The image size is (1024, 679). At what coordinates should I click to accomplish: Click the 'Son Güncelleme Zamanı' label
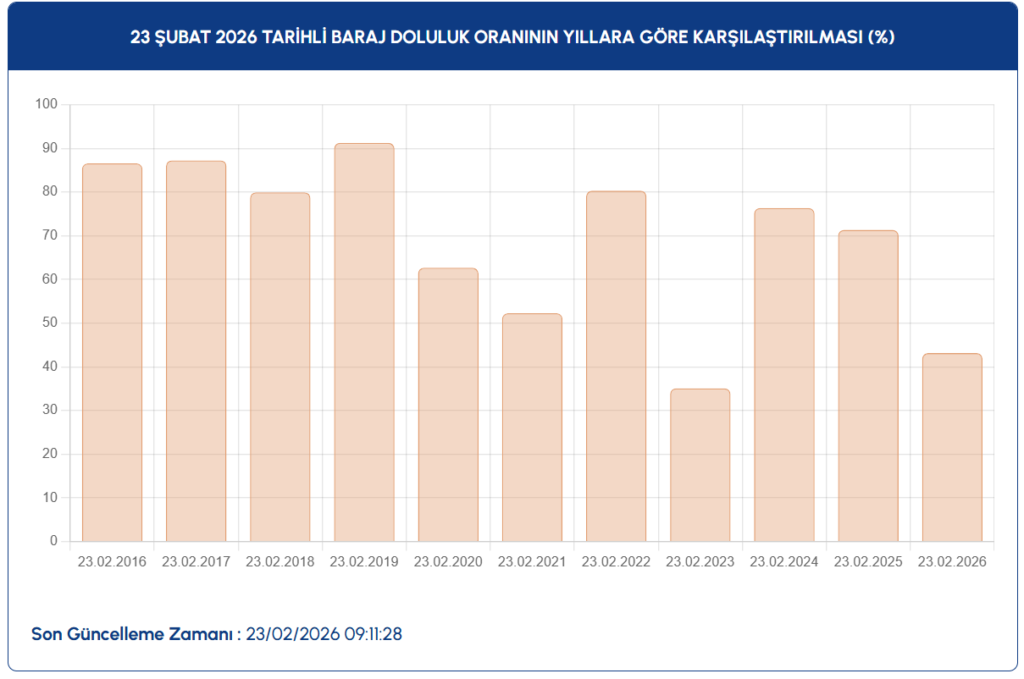click(136, 634)
